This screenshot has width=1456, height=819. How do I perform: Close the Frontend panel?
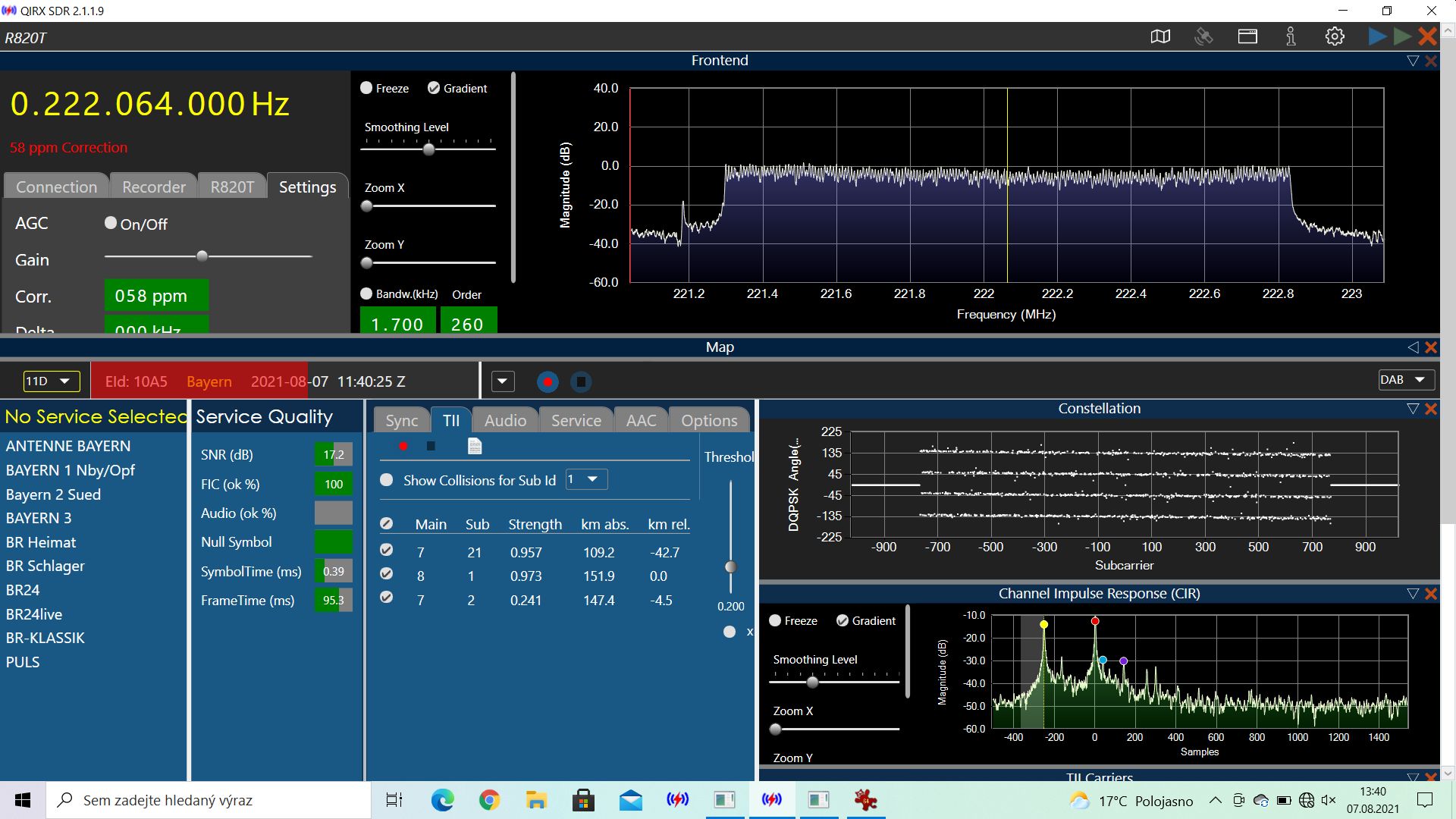click(x=1431, y=61)
